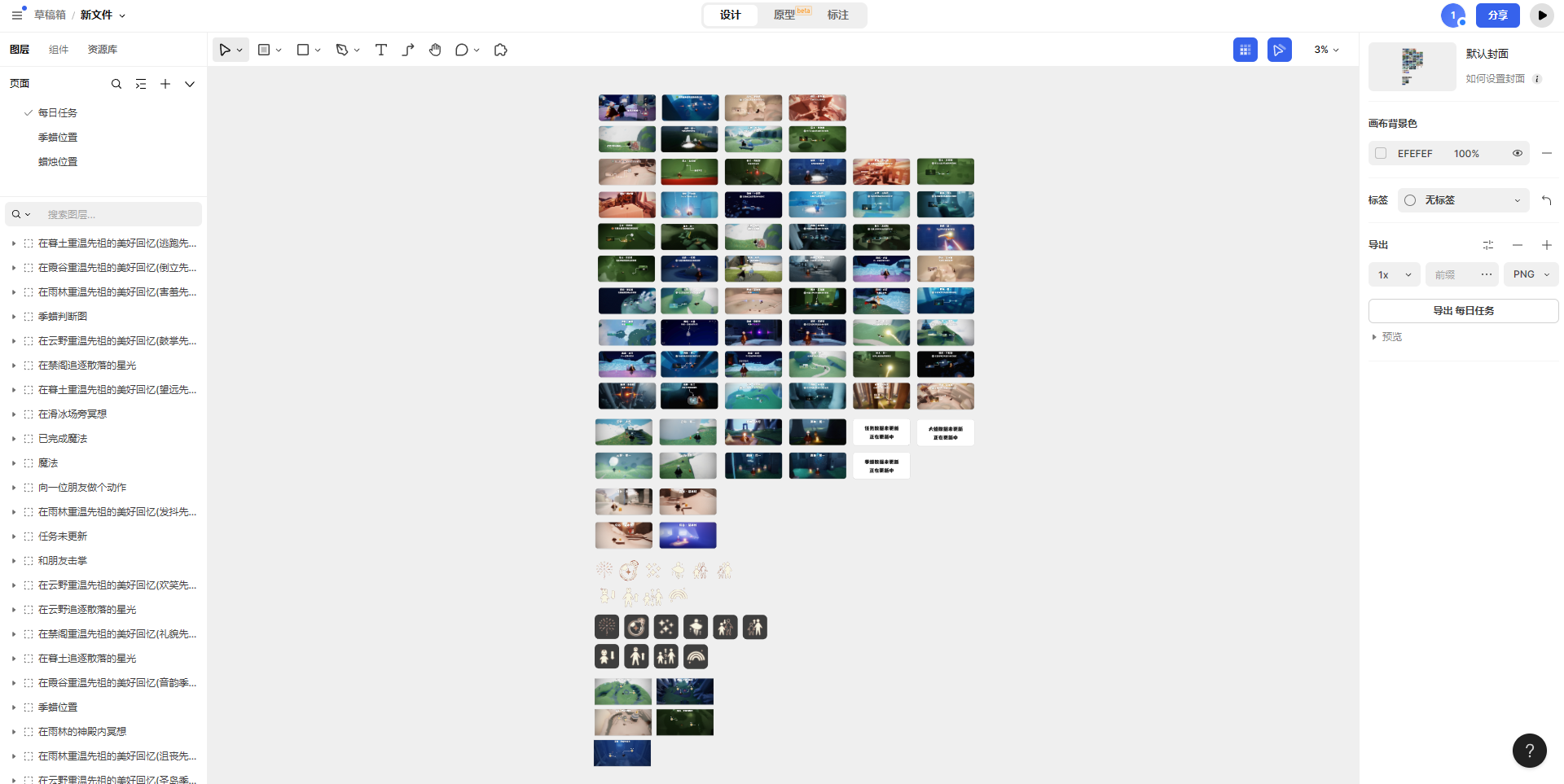Open export settings adjust icon

point(1488,245)
